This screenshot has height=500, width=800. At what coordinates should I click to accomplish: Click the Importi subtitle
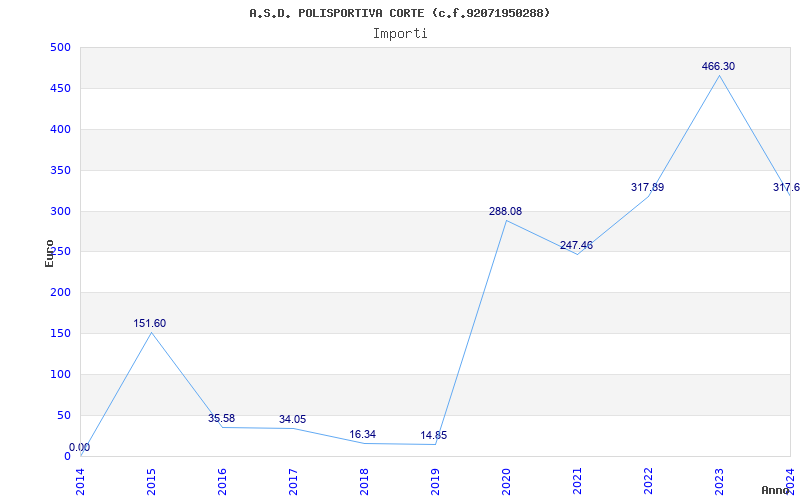coord(400,34)
